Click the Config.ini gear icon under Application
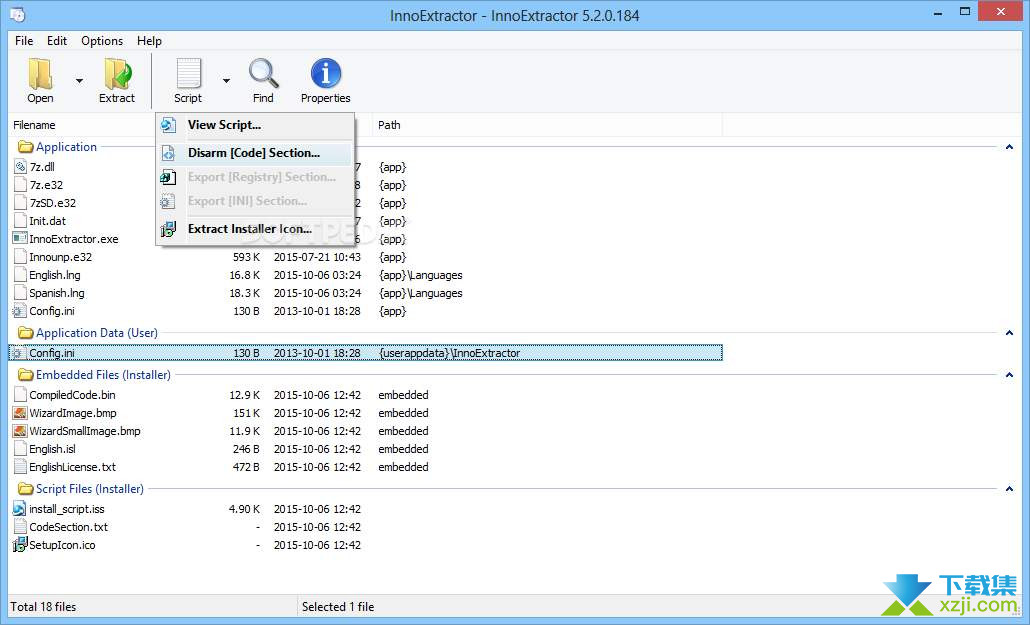Viewport: 1030px width, 625px height. [20, 312]
